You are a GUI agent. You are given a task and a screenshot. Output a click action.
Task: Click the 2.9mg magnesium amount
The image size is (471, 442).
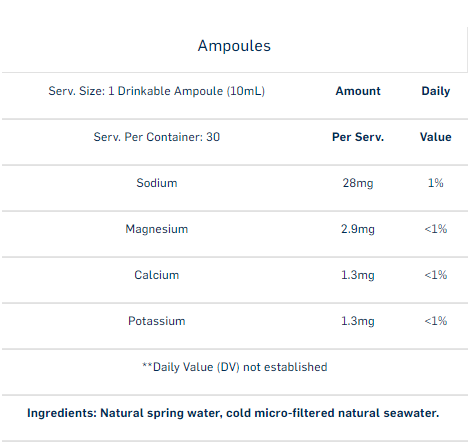(358, 229)
